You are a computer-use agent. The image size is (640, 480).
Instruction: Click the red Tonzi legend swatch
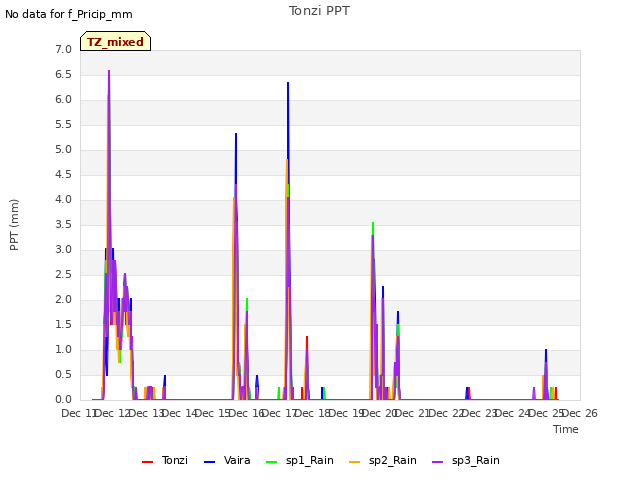[147, 462]
